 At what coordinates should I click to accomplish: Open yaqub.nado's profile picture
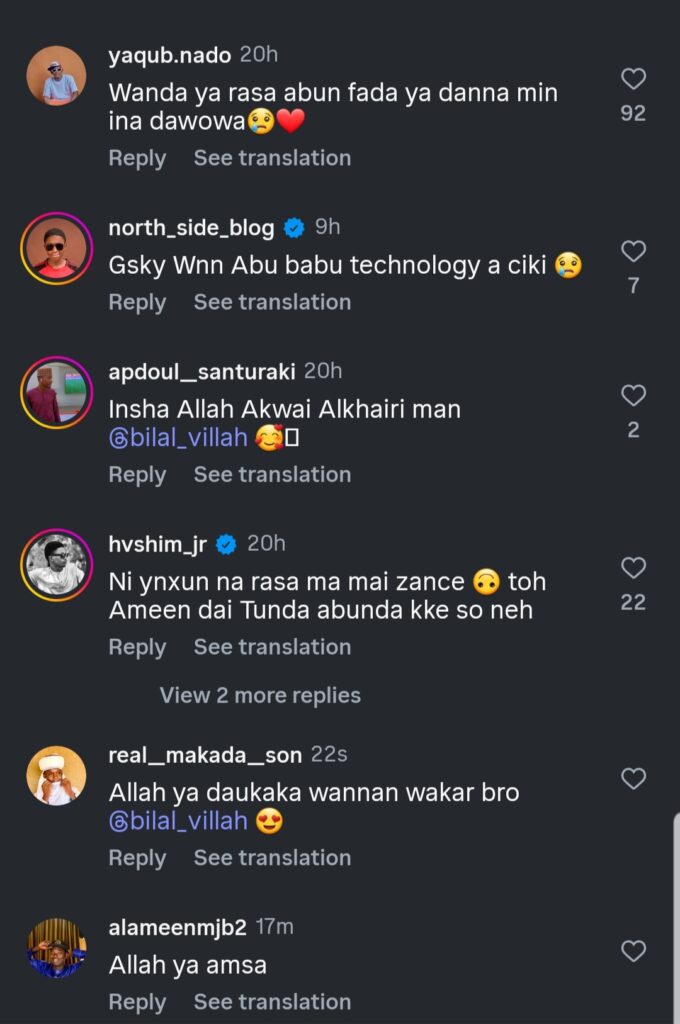(56, 75)
